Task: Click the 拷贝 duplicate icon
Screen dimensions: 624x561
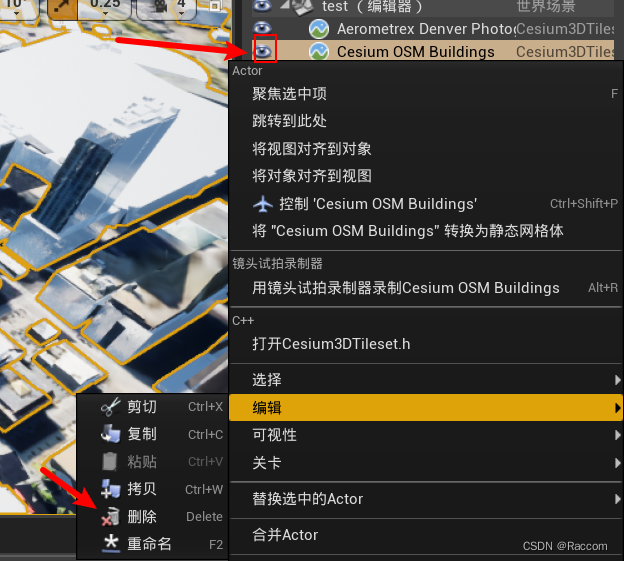Action: coord(111,489)
